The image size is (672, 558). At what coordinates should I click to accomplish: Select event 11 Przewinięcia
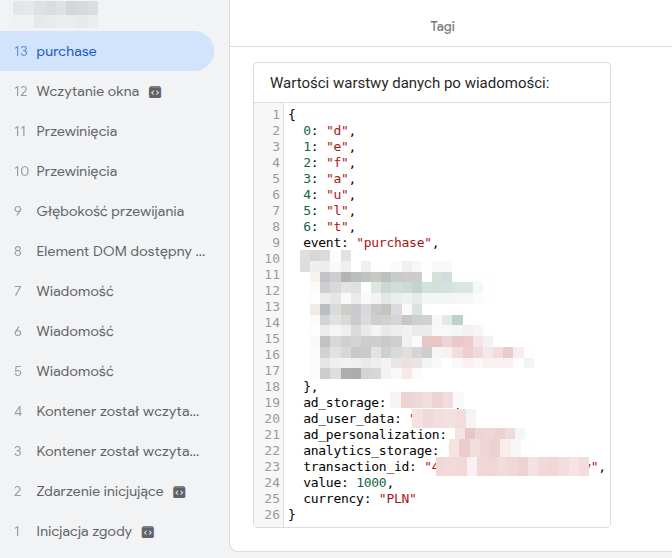pyautogui.click(x=76, y=131)
